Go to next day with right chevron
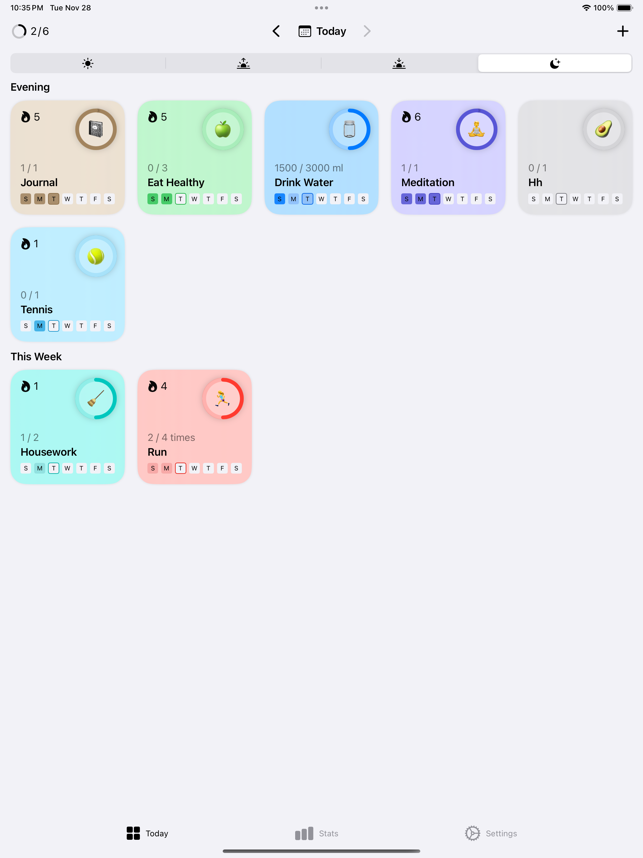This screenshot has width=643, height=858. click(367, 31)
